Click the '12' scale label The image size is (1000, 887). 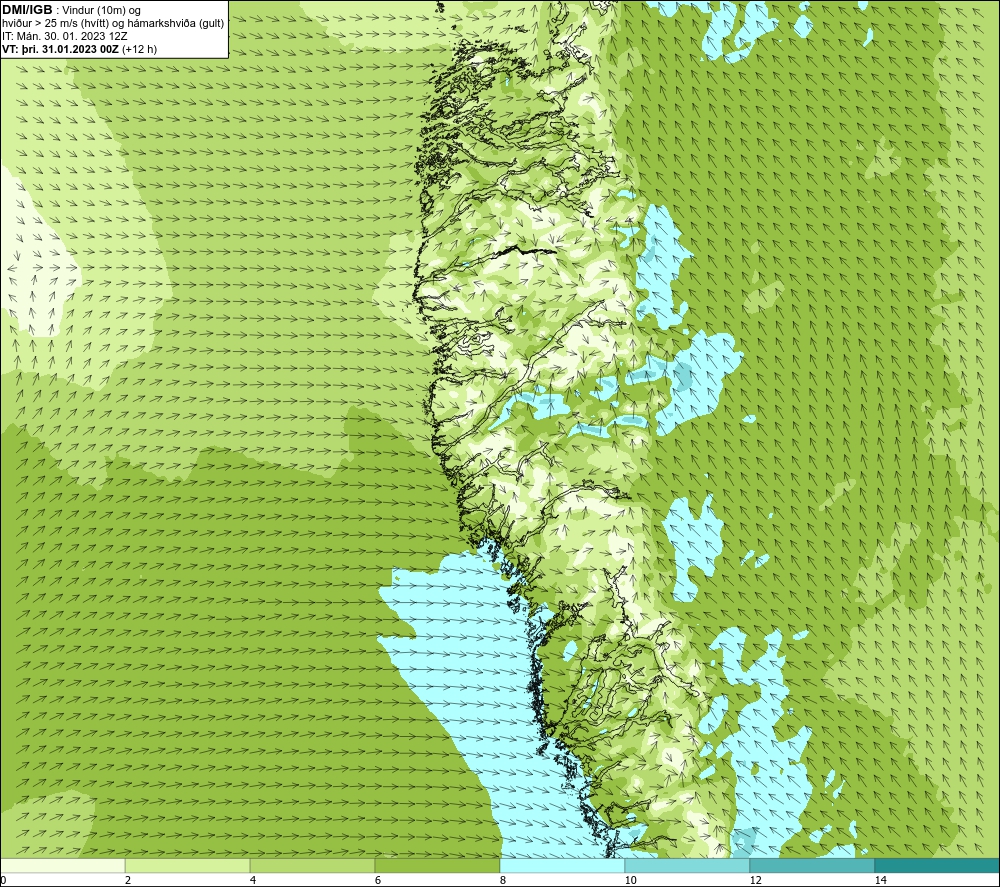pos(755,880)
